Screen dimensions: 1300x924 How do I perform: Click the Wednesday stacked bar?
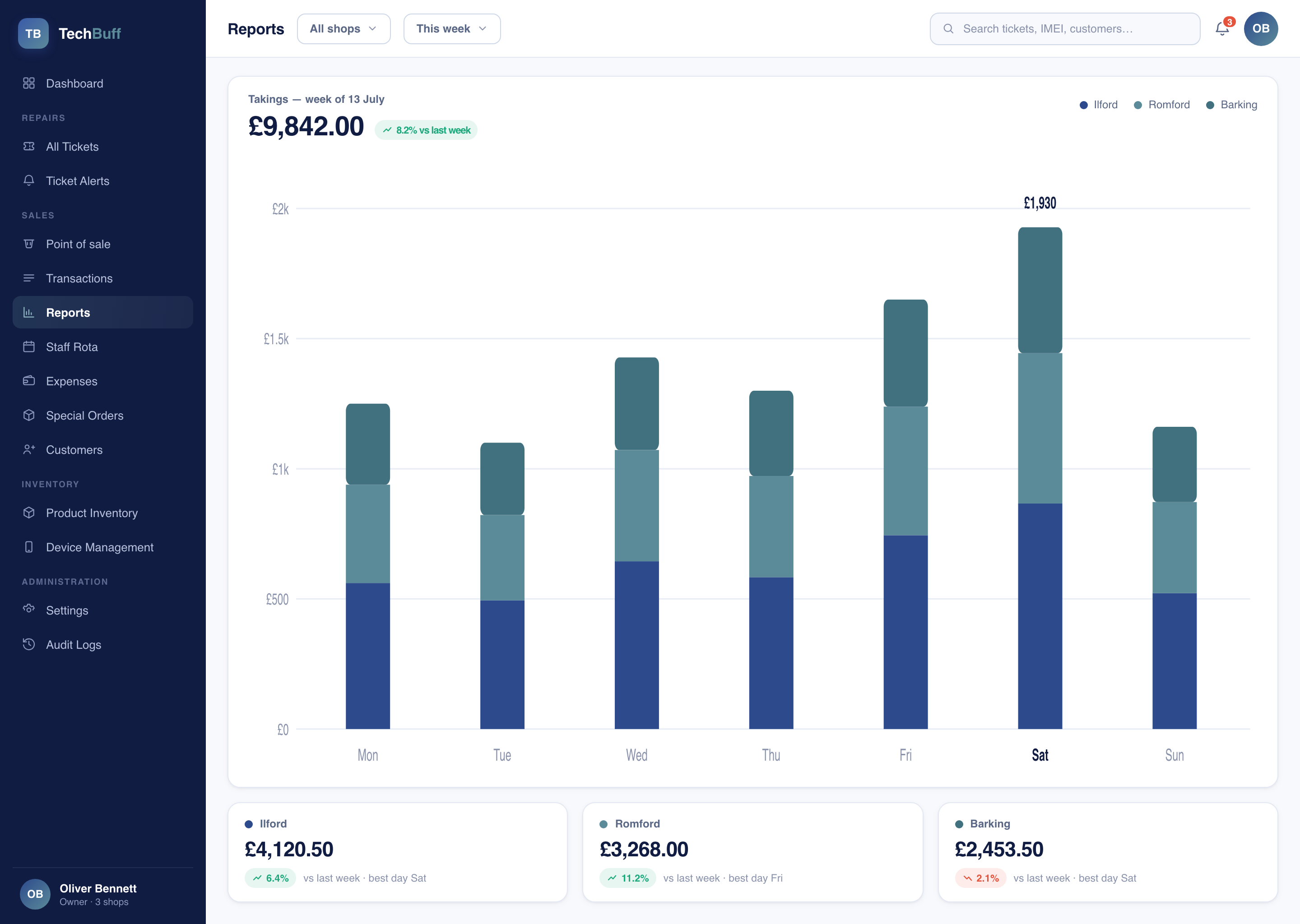point(636,543)
